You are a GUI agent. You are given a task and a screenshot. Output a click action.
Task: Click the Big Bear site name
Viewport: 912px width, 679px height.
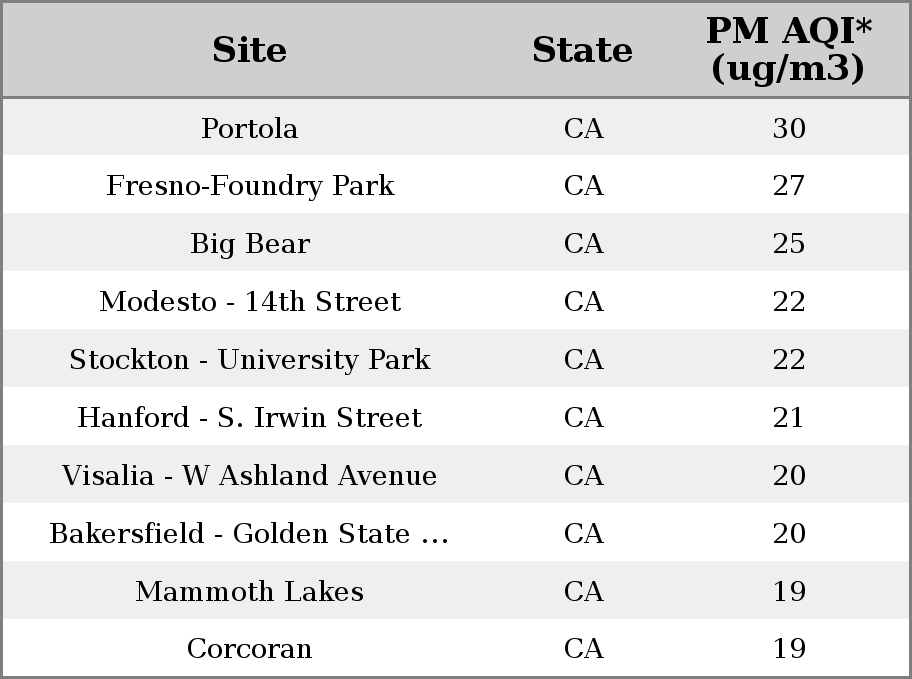coord(250,244)
